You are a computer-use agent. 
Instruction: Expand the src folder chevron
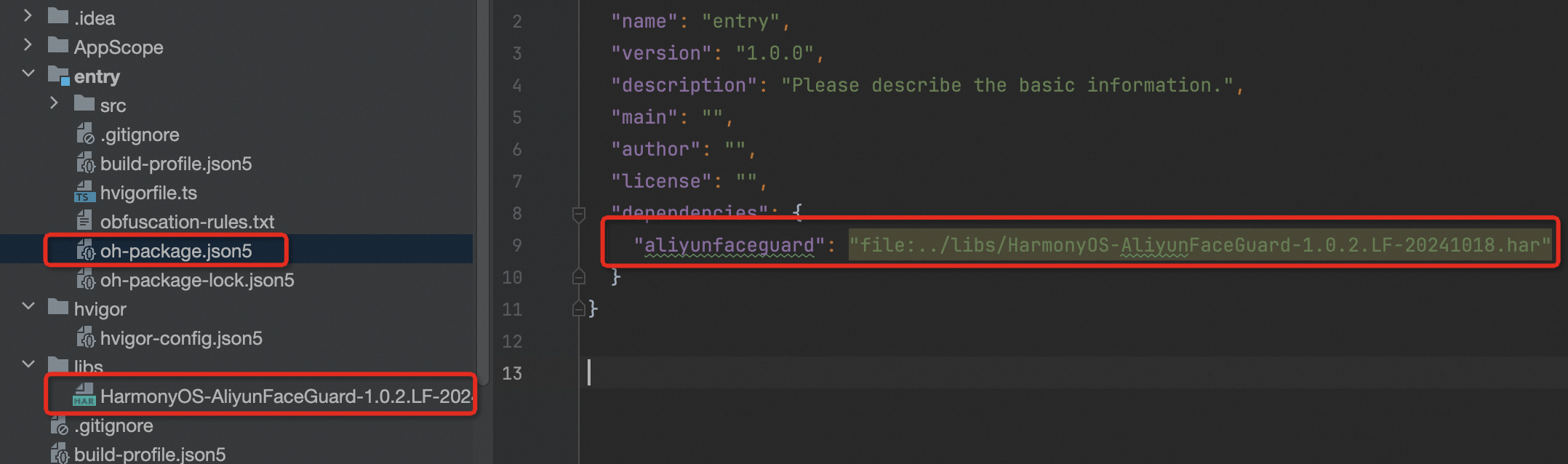click(54, 103)
